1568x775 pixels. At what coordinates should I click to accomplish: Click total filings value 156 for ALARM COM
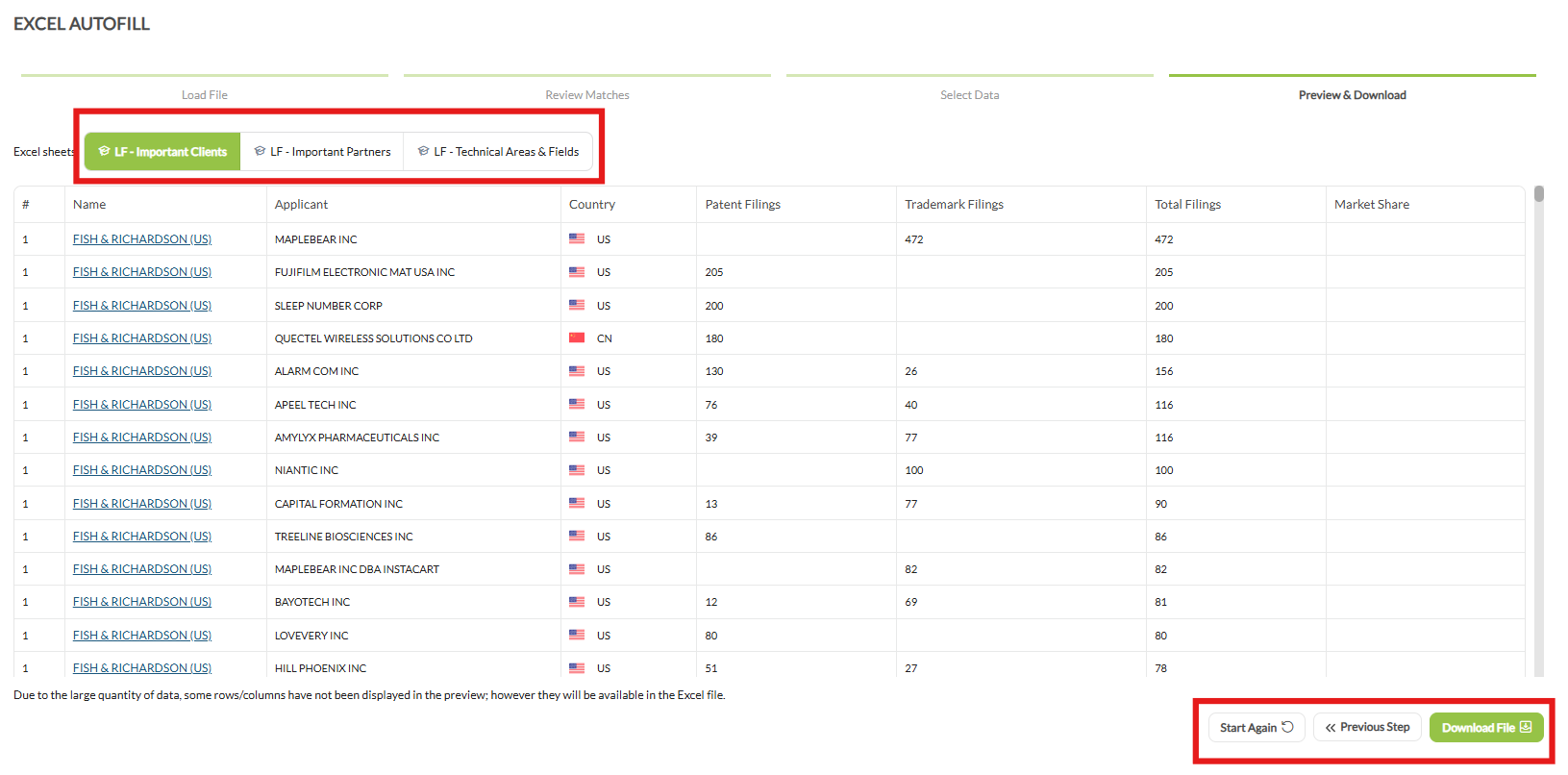click(x=1164, y=371)
